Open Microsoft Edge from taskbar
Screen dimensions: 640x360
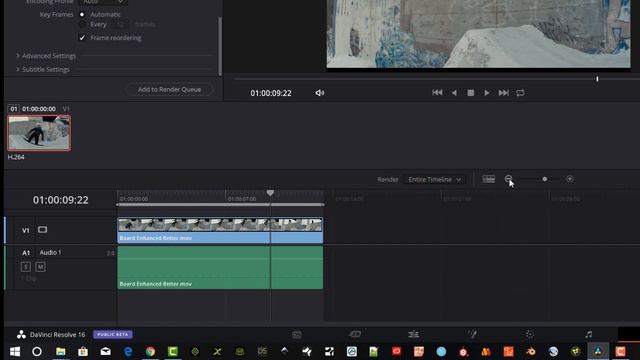pyautogui.click(x=128, y=351)
